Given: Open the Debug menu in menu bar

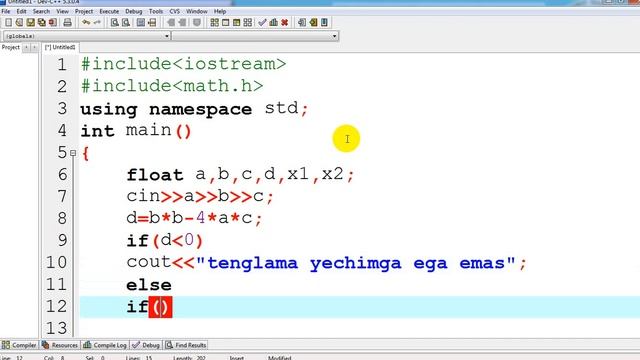Looking at the screenshot, I should tap(133, 11).
